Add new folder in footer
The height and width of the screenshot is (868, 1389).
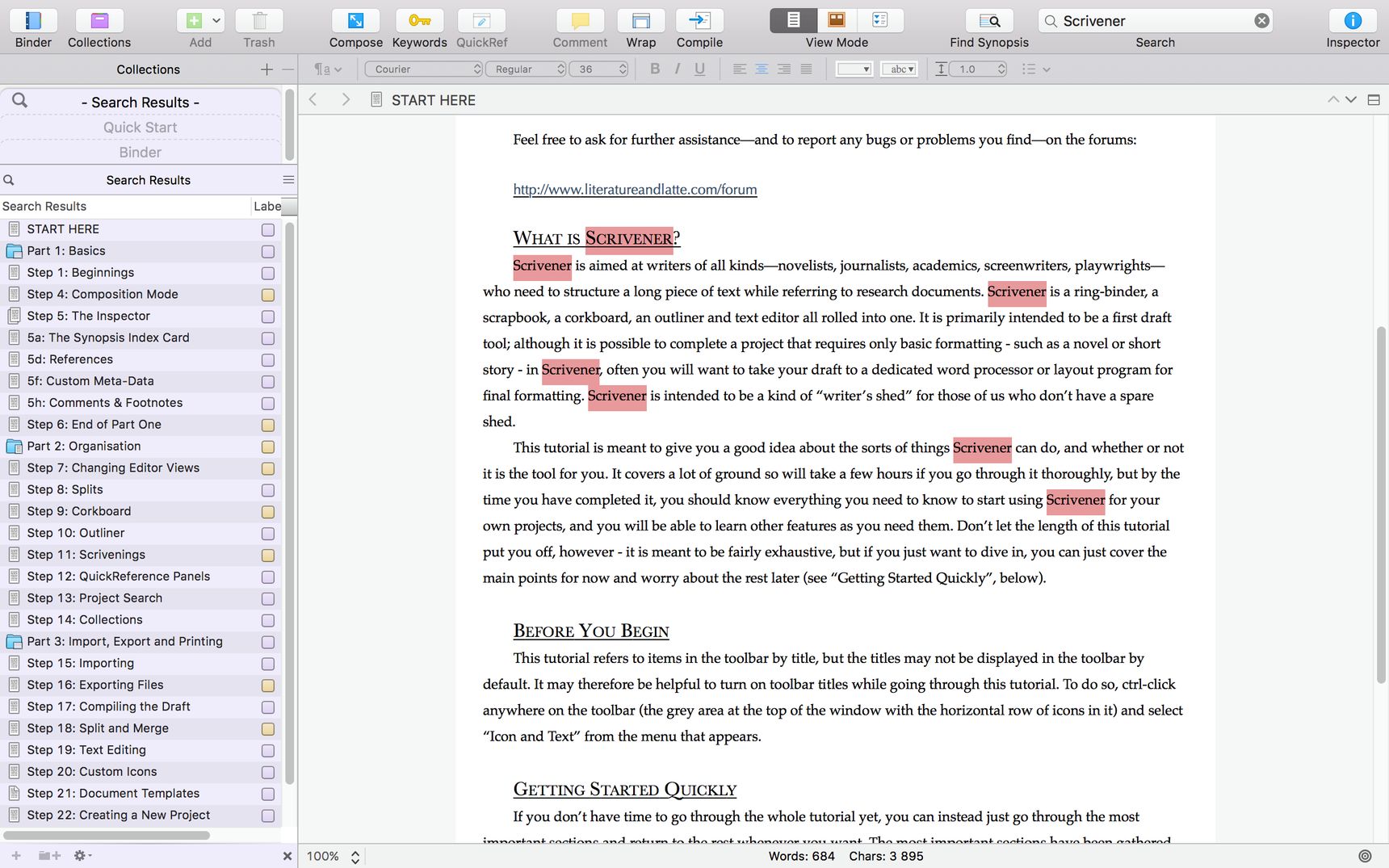pyautogui.click(x=49, y=855)
